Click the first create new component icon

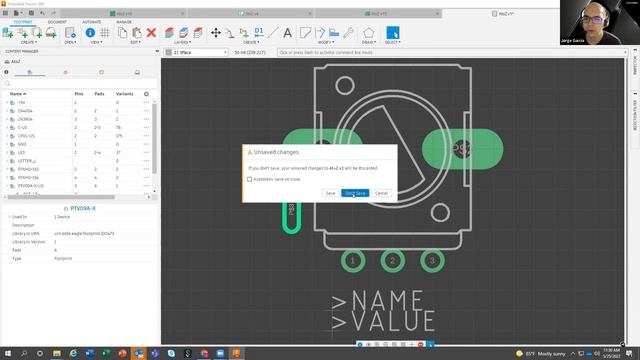8,33
